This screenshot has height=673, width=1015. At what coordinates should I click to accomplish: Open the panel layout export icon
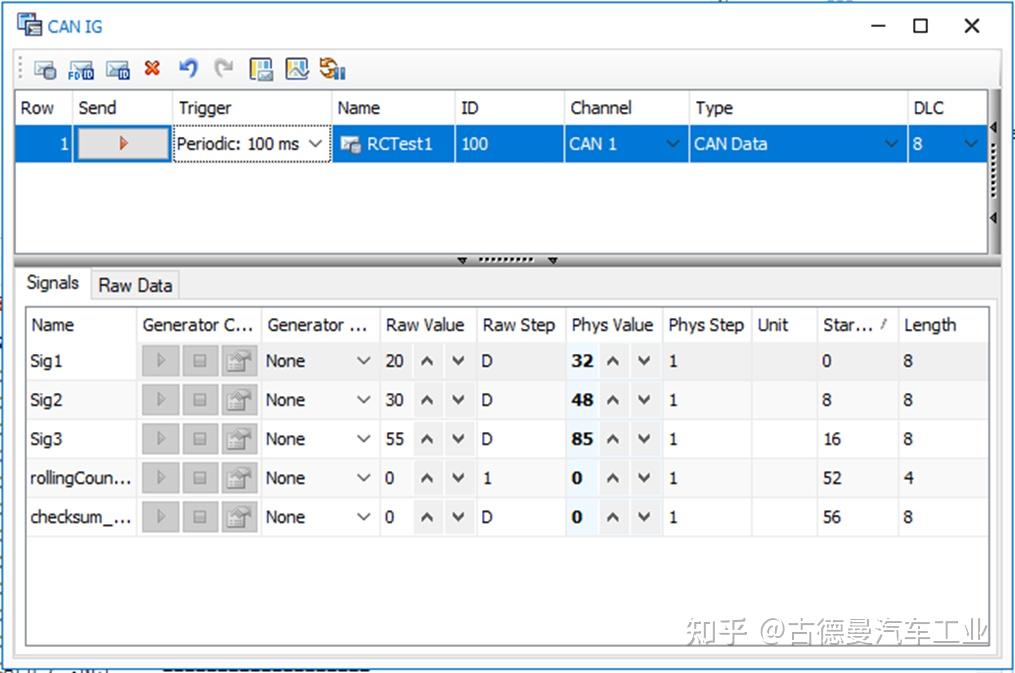[260, 69]
